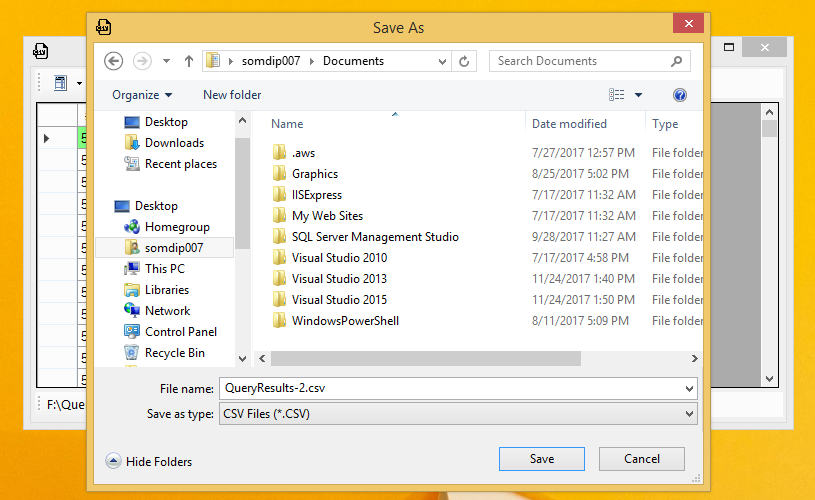815x500 pixels.
Task: Select the .aws folder
Action: (x=303, y=153)
